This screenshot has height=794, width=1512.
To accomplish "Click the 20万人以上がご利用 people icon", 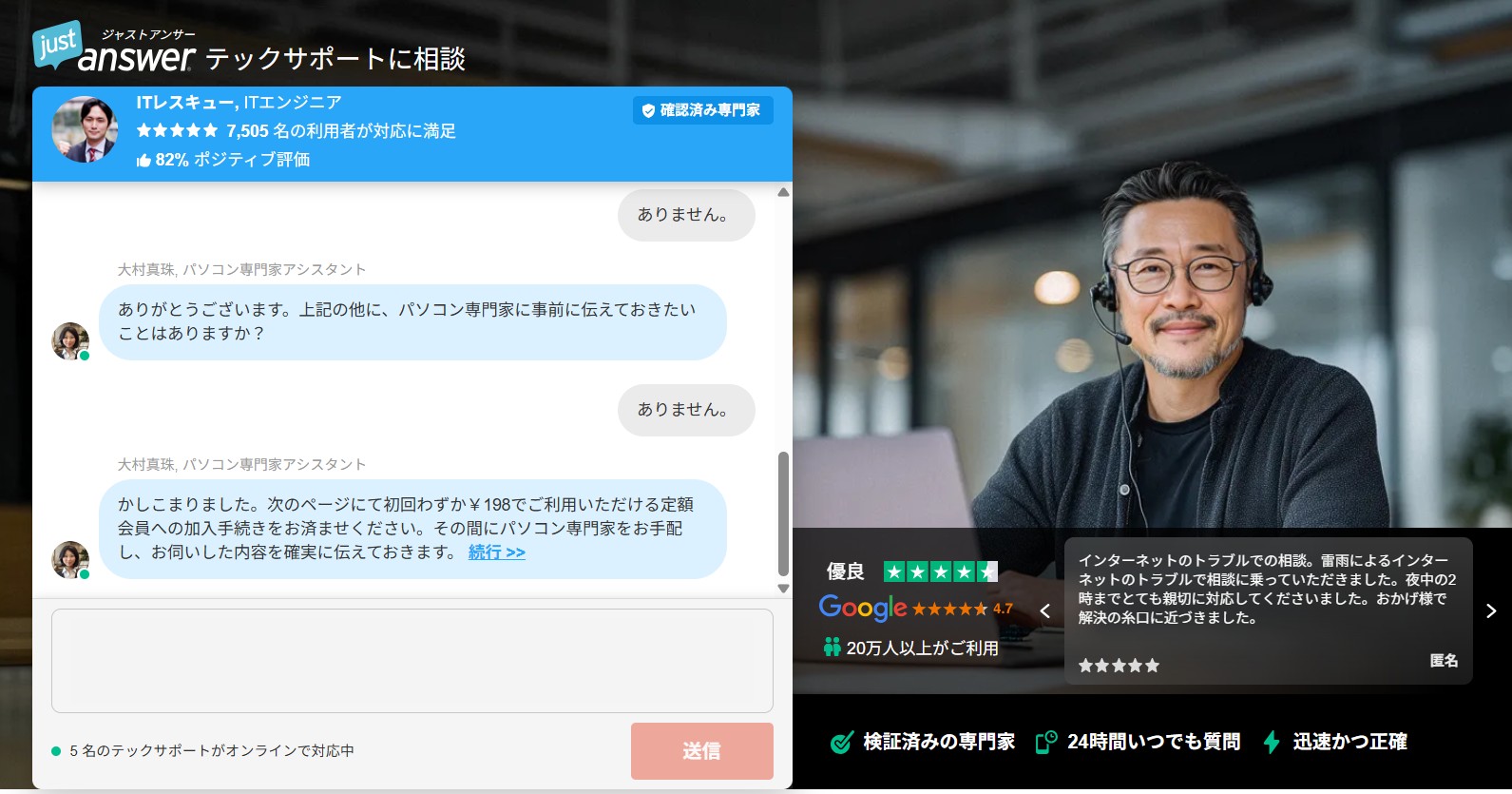I will click(832, 648).
